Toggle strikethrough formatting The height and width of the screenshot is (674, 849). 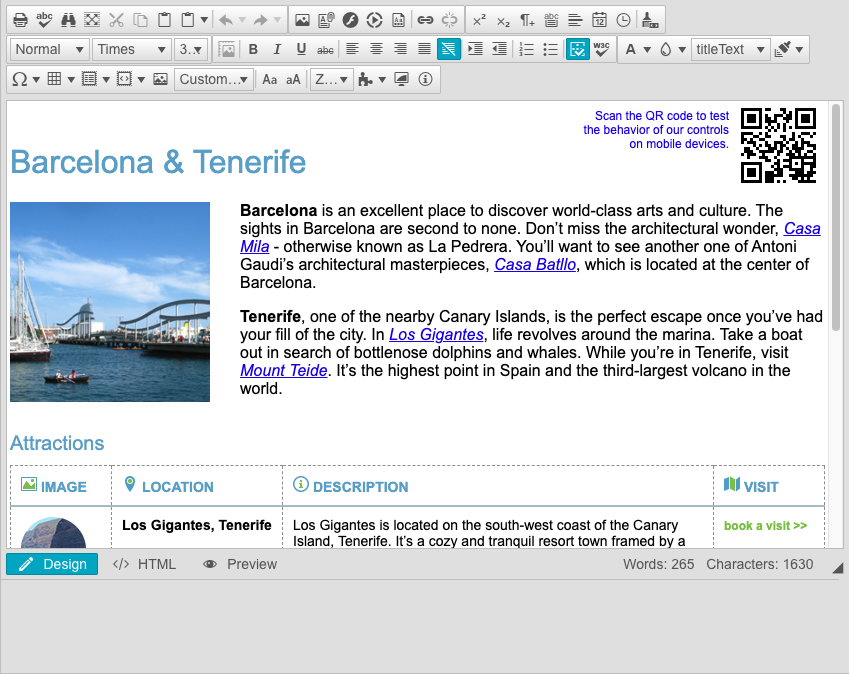(325, 49)
